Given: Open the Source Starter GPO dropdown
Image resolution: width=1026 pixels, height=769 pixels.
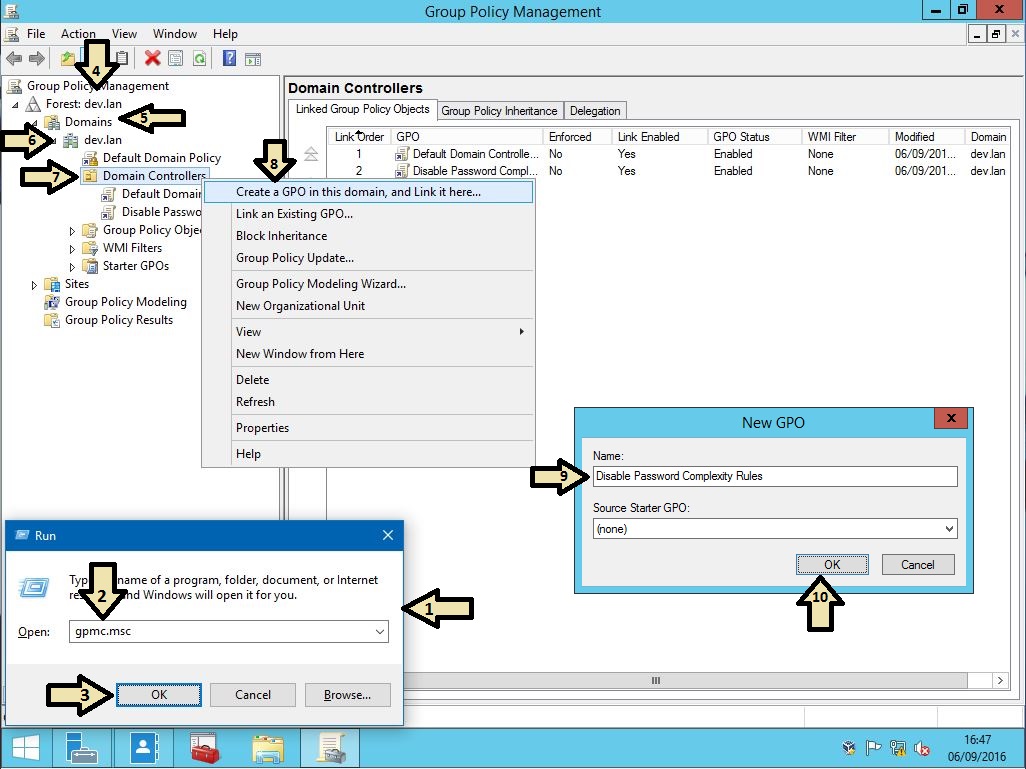Looking at the screenshot, I should point(948,528).
